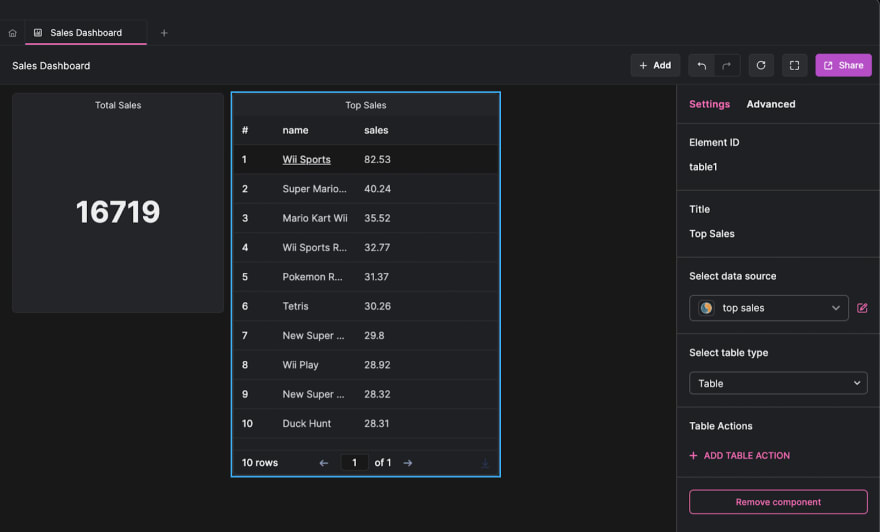Click the Share button
The width and height of the screenshot is (880, 532).
[843, 66]
